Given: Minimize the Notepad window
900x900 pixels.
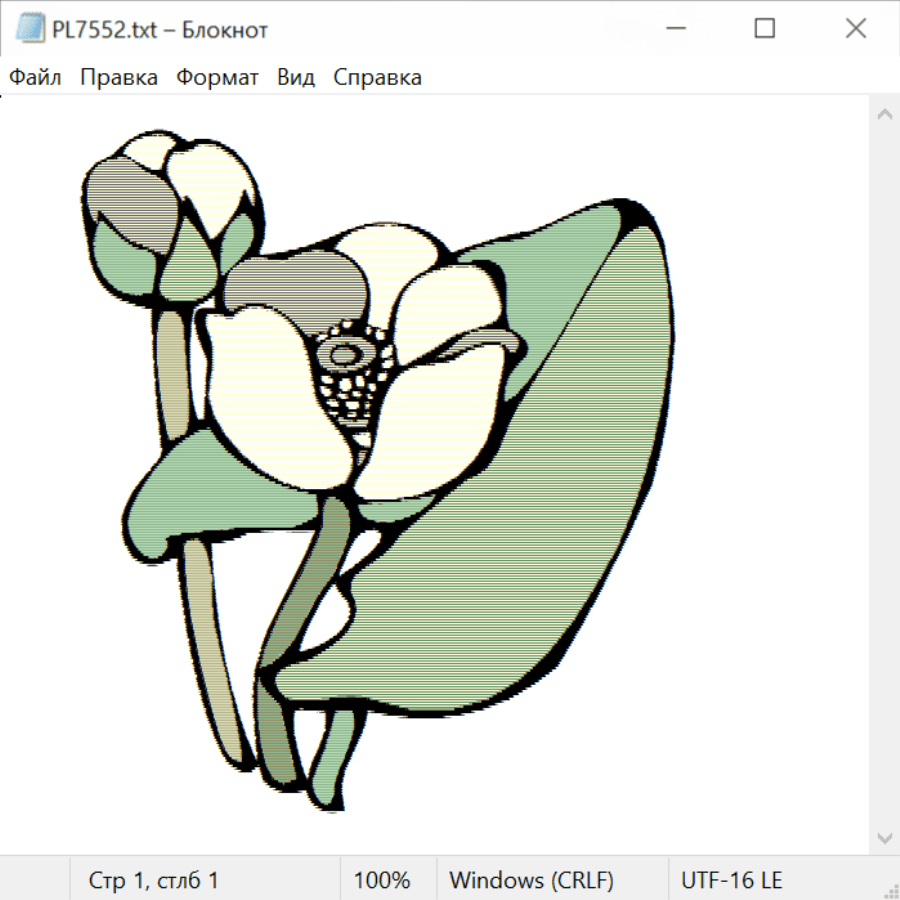Looking at the screenshot, I should pos(673,30).
